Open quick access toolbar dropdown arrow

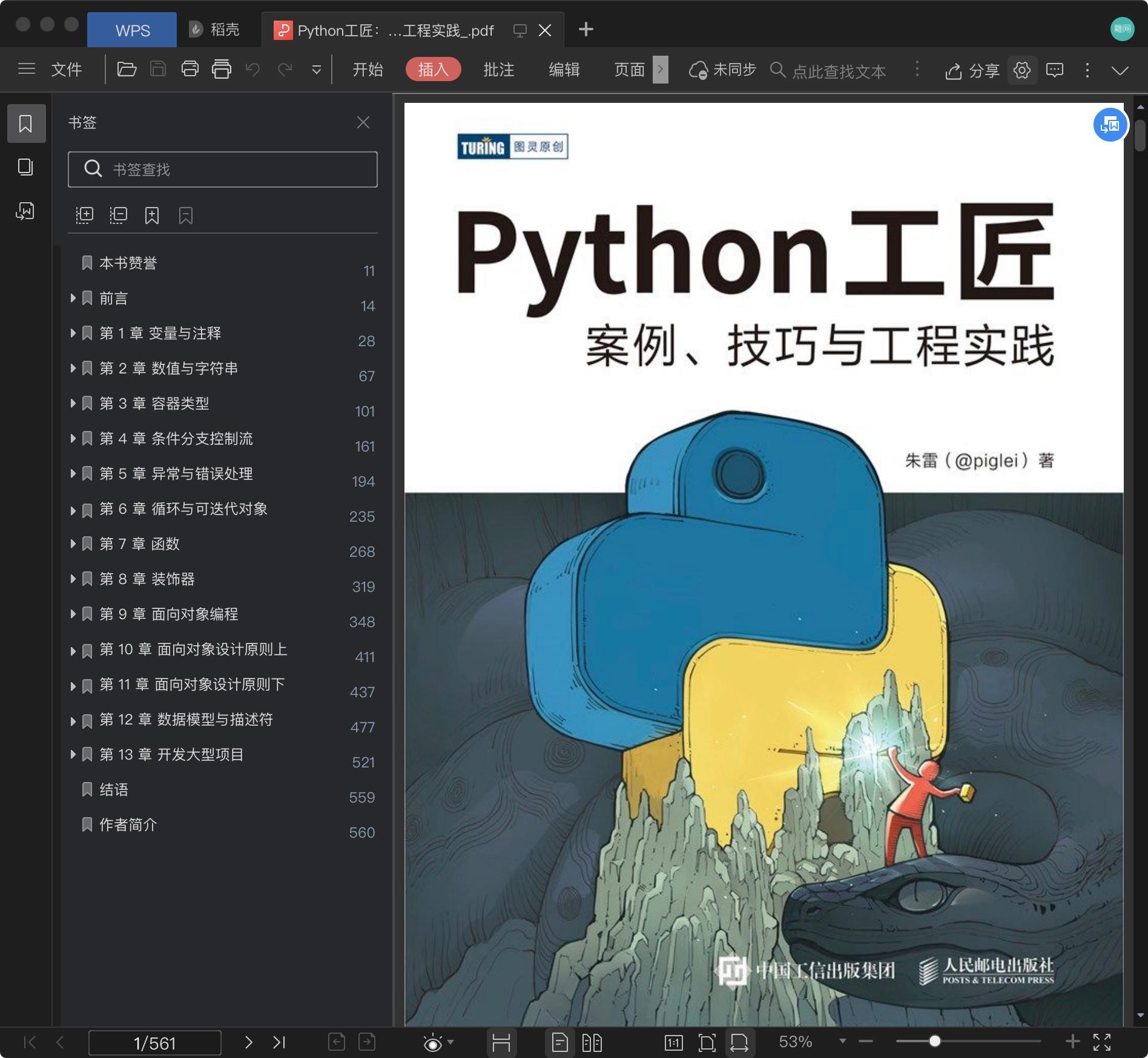click(316, 70)
